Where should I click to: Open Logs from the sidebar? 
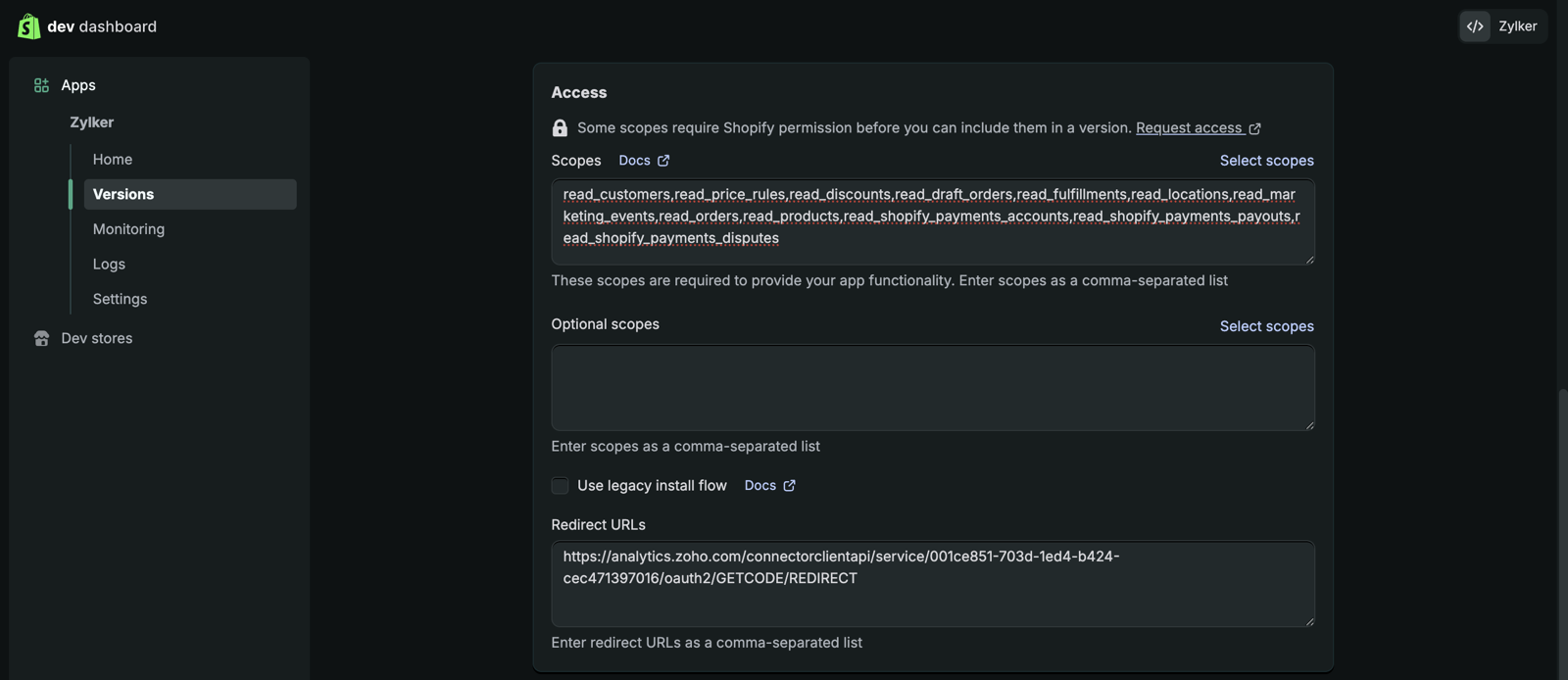(x=109, y=265)
